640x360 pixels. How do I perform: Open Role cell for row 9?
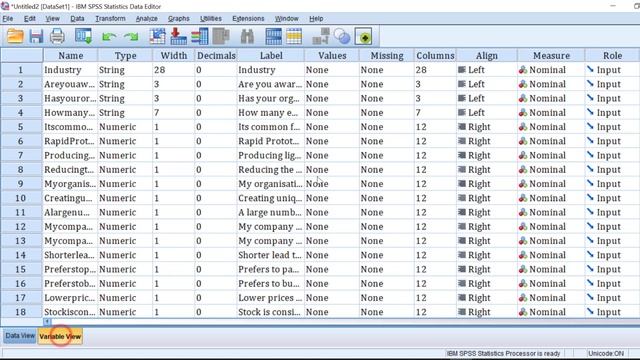(612, 184)
